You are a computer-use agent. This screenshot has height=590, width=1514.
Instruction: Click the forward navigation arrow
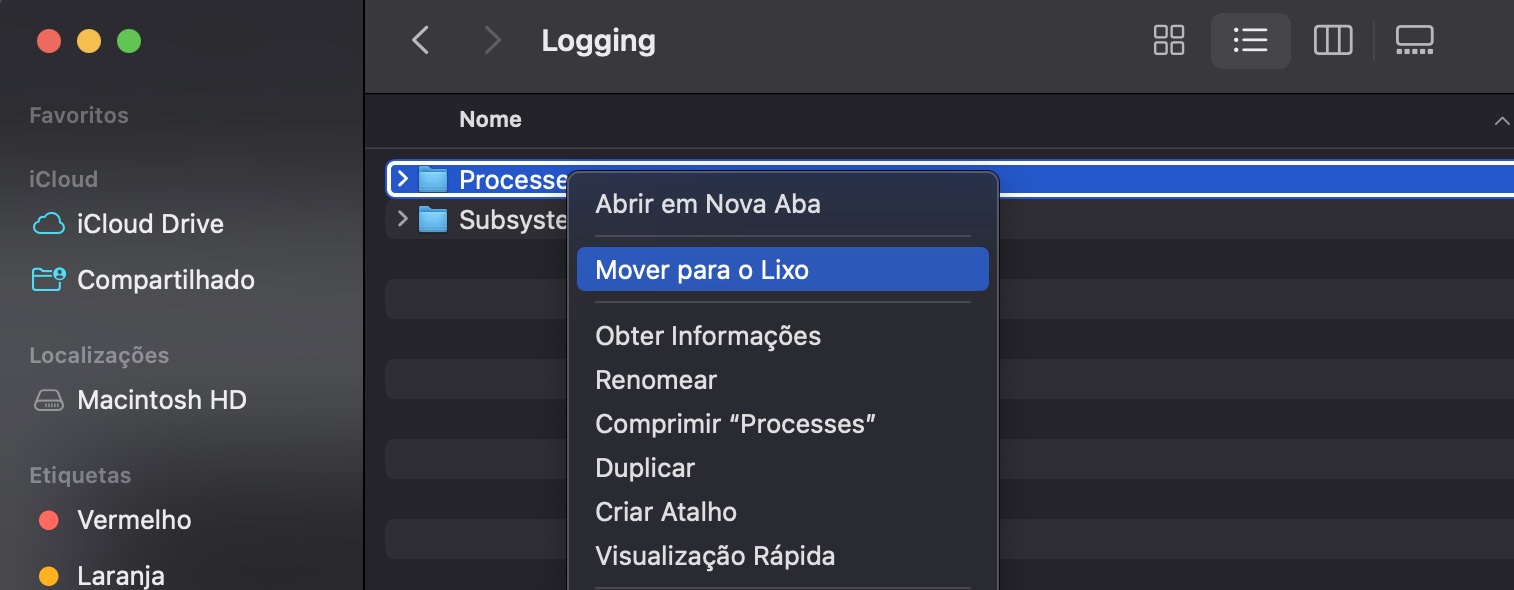point(492,41)
